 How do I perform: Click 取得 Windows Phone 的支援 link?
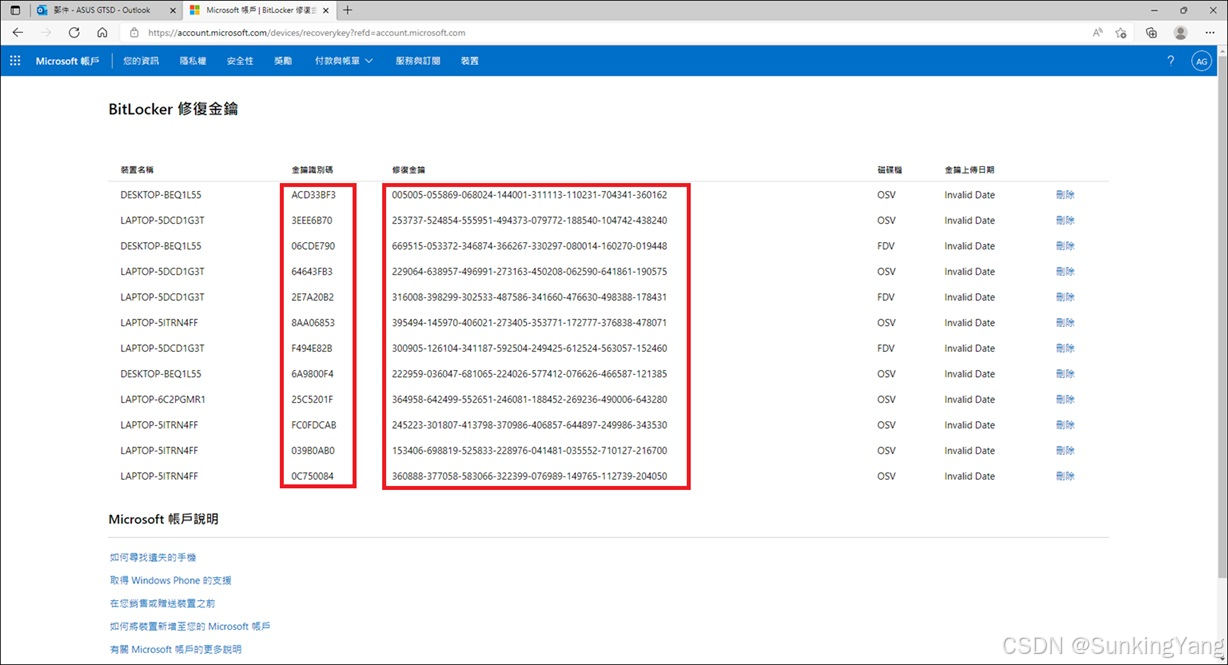click(x=170, y=580)
